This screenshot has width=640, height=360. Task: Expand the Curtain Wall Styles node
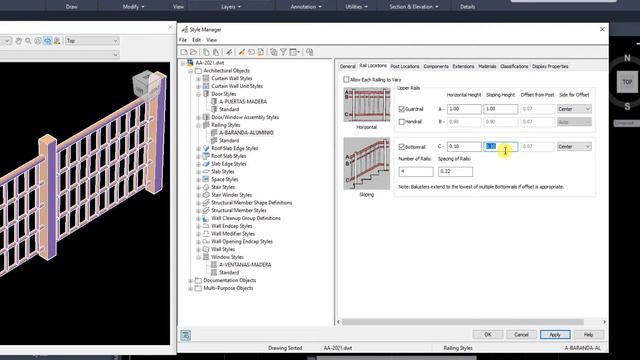pos(198,78)
